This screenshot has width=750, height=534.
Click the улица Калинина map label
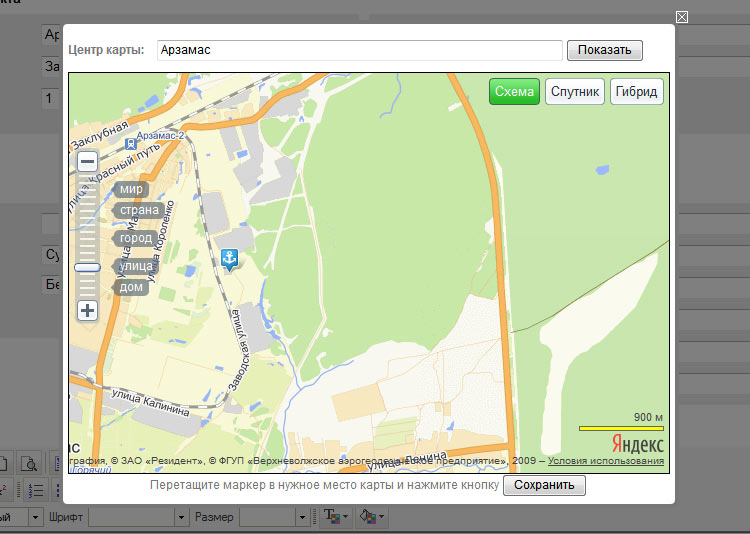point(150,403)
